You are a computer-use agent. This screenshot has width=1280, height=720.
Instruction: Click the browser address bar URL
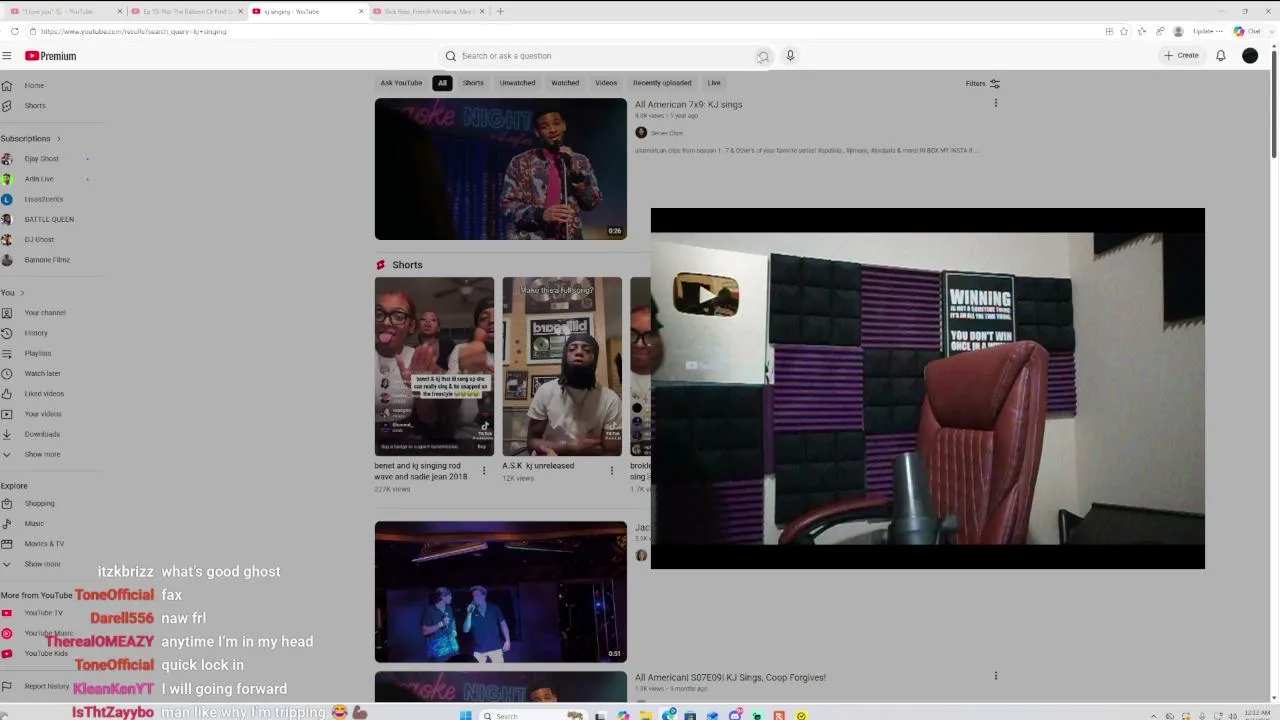coord(133,31)
